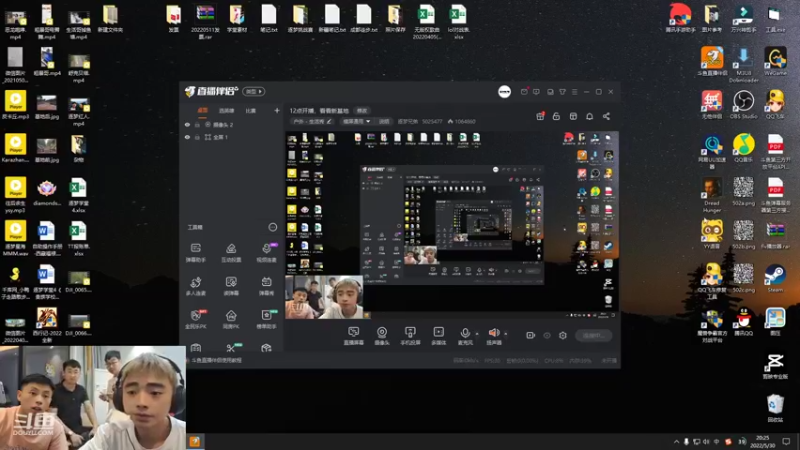
Task: Open OBS Studio desktop shortcut
Action: tap(743, 105)
